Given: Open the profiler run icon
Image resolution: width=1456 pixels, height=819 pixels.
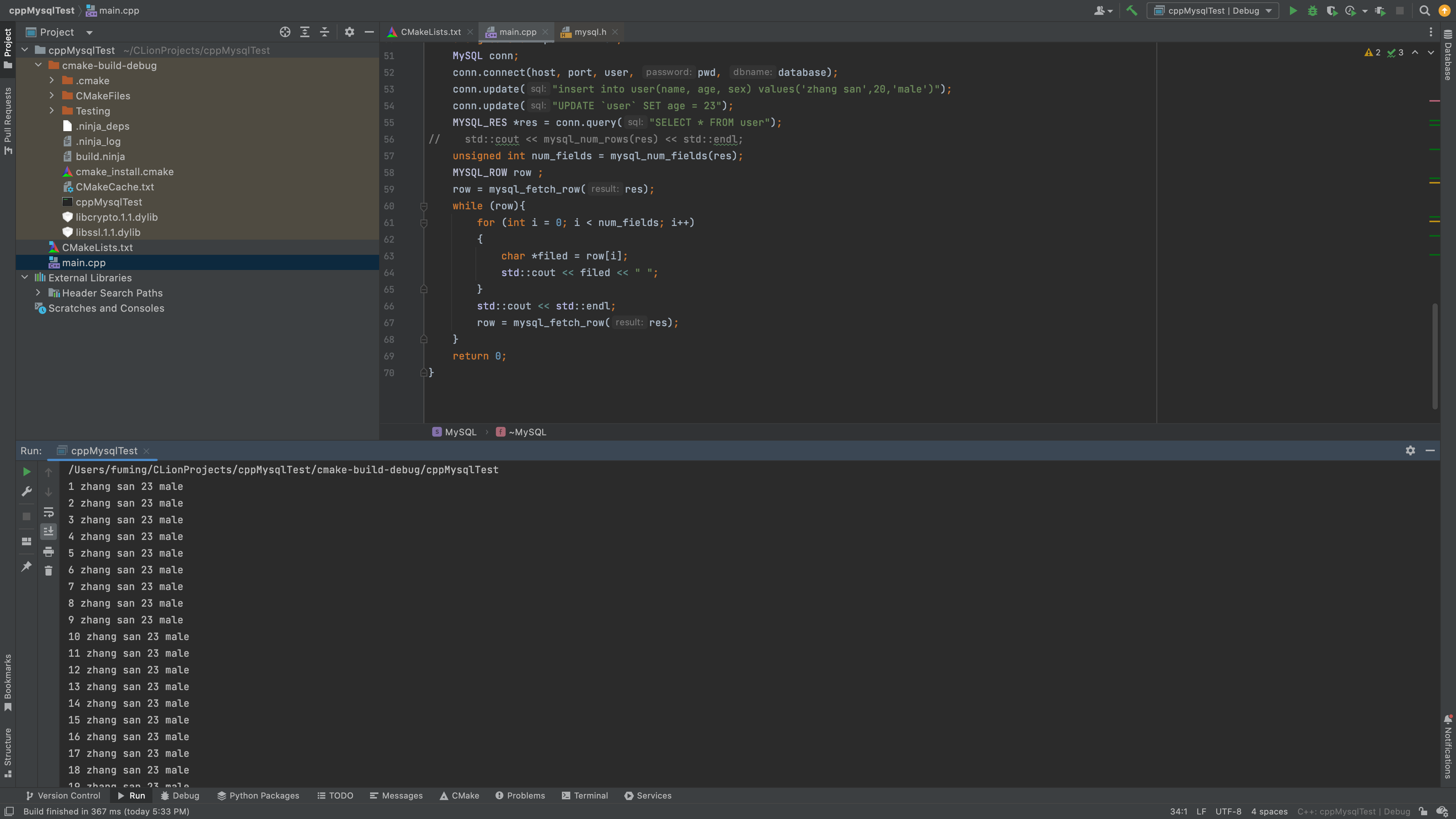Looking at the screenshot, I should (1351, 11).
